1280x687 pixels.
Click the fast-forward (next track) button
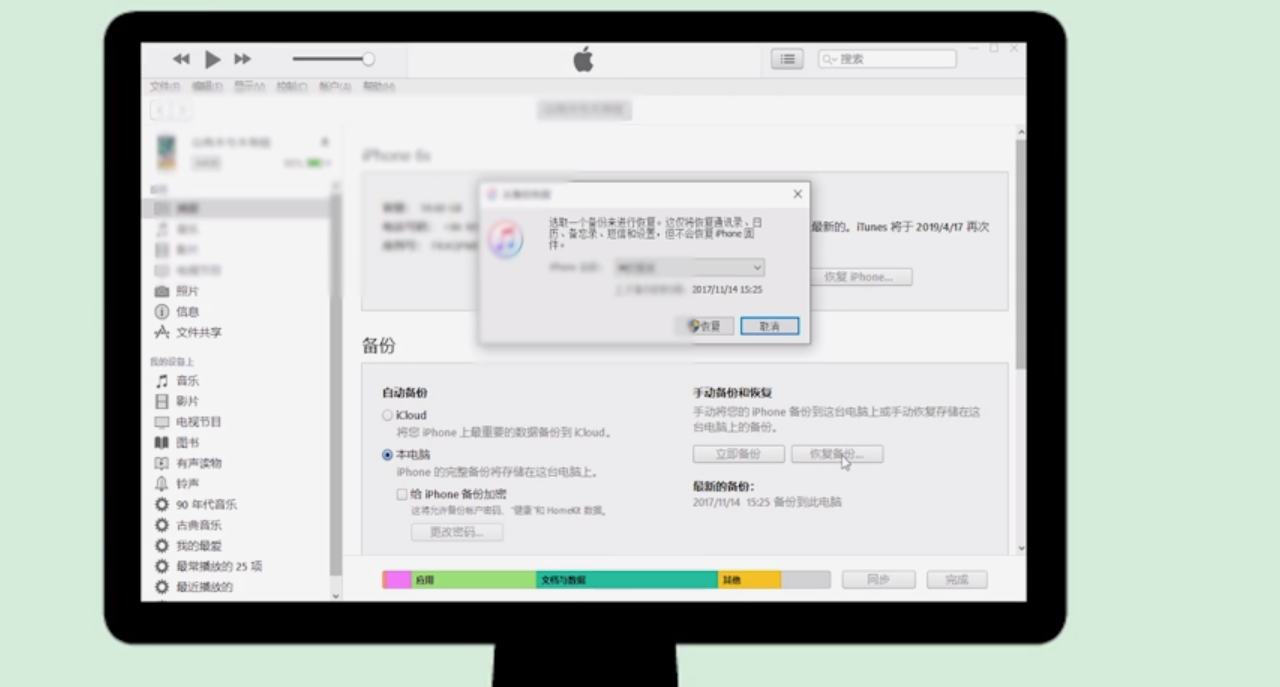pos(243,59)
